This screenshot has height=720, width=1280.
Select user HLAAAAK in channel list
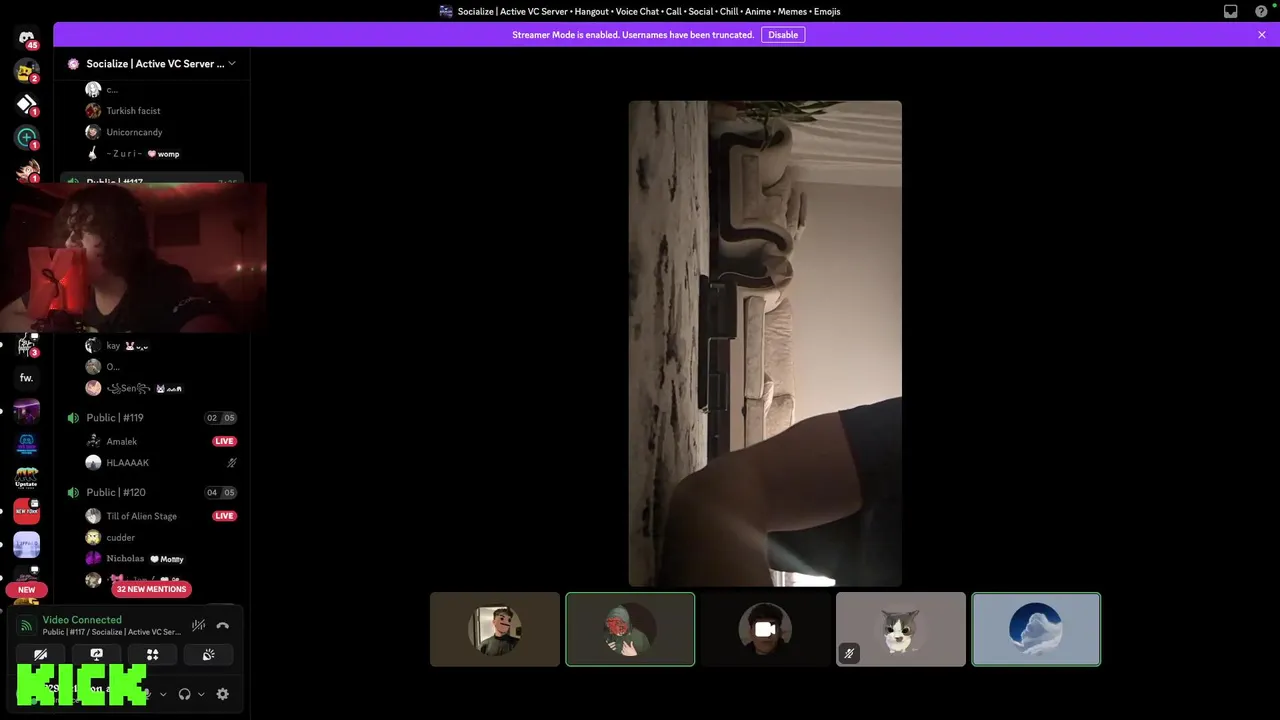point(128,463)
